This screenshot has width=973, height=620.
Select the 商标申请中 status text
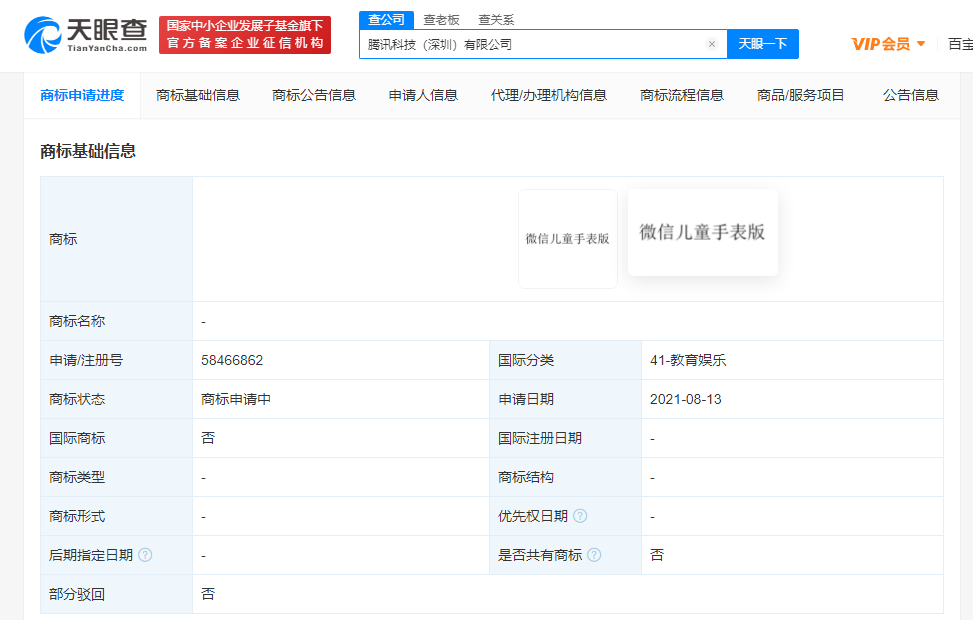[x=236, y=399]
